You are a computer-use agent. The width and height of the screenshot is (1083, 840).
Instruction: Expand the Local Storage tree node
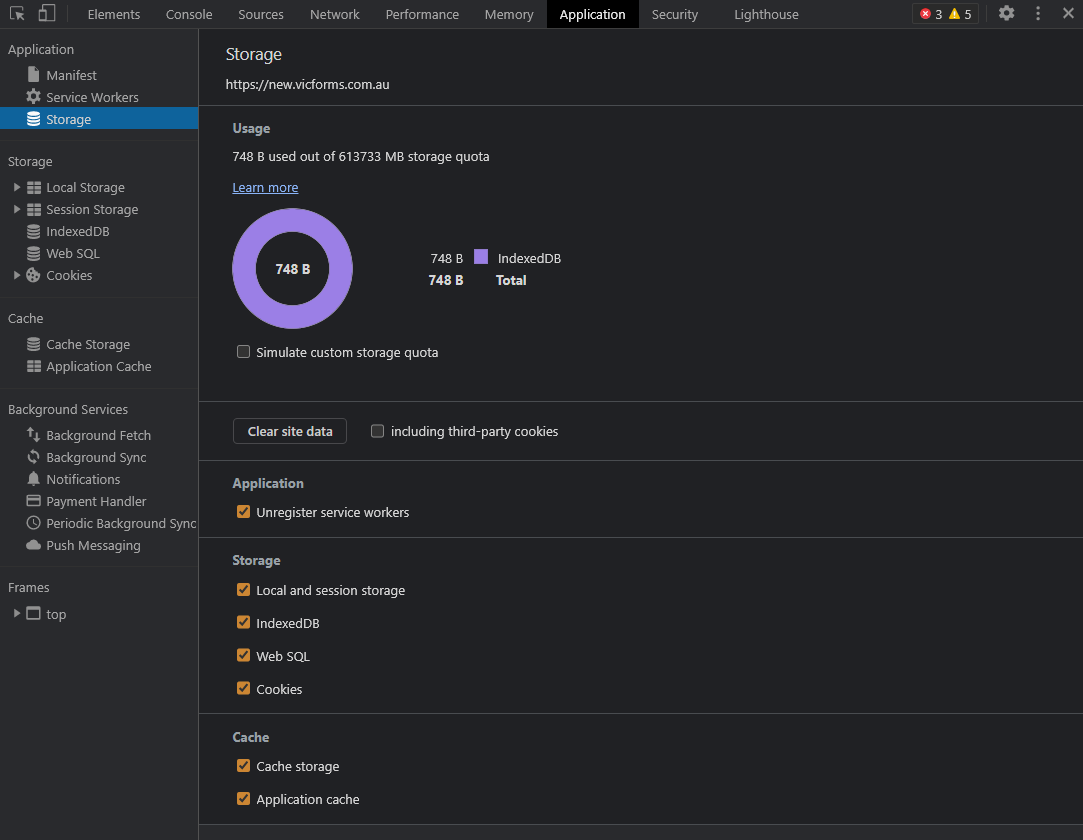[x=17, y=187]
